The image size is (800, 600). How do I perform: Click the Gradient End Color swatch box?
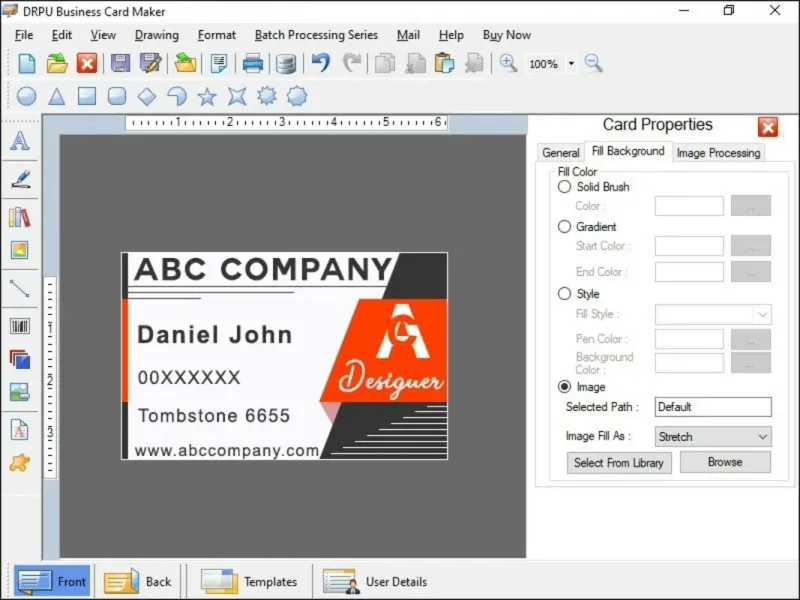(x=689, y=272)
